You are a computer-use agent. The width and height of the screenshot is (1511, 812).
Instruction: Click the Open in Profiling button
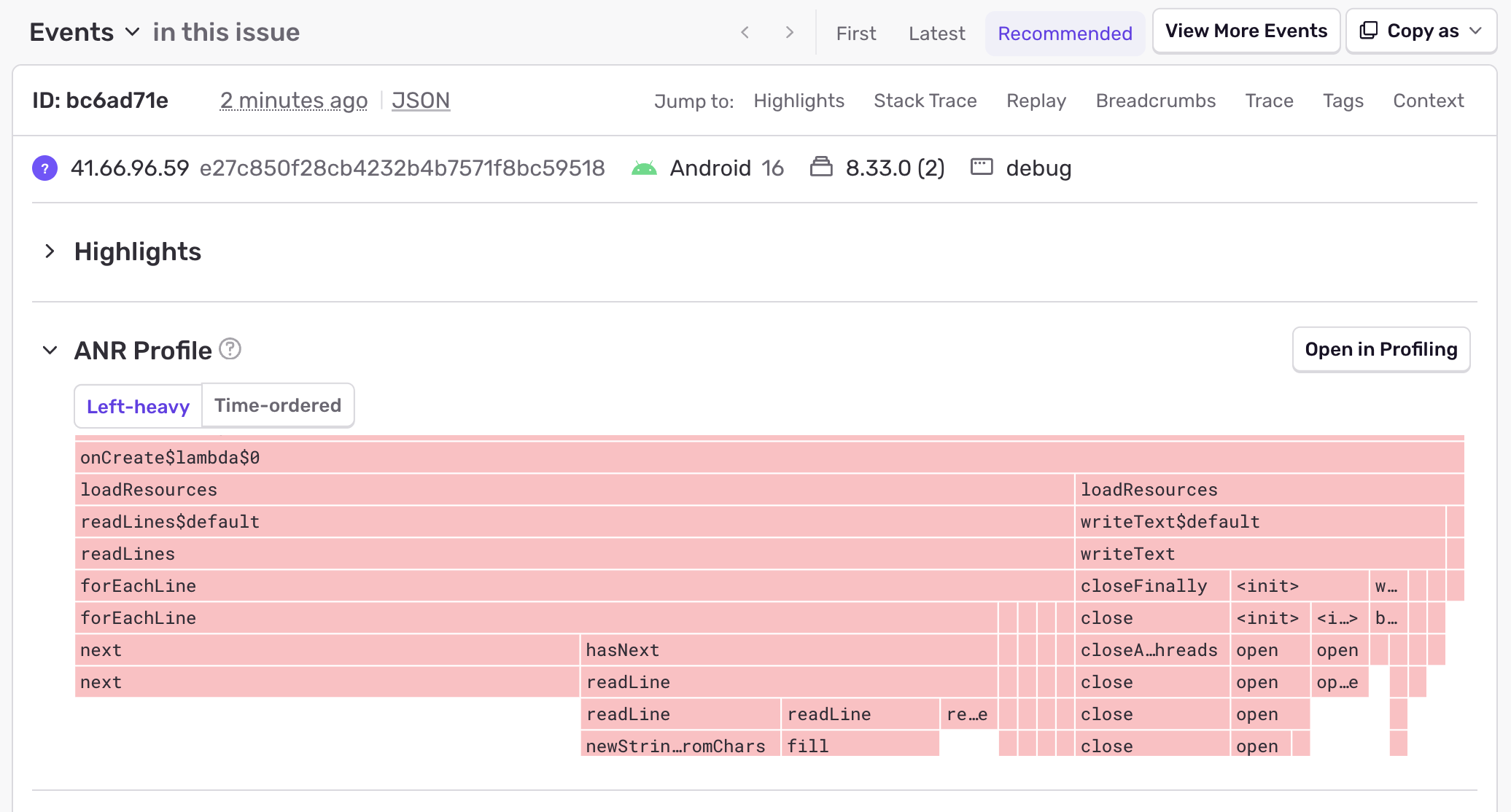pos(1380,350)
